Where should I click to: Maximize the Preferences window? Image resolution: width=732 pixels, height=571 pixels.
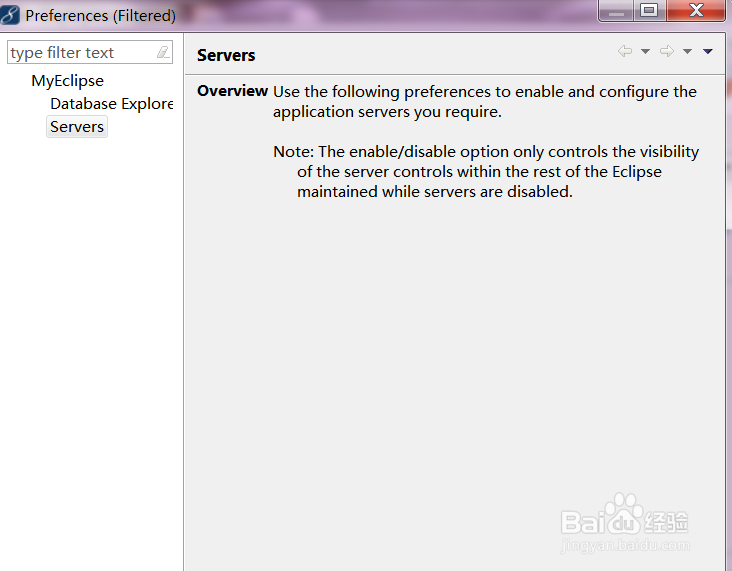(649, 11)
